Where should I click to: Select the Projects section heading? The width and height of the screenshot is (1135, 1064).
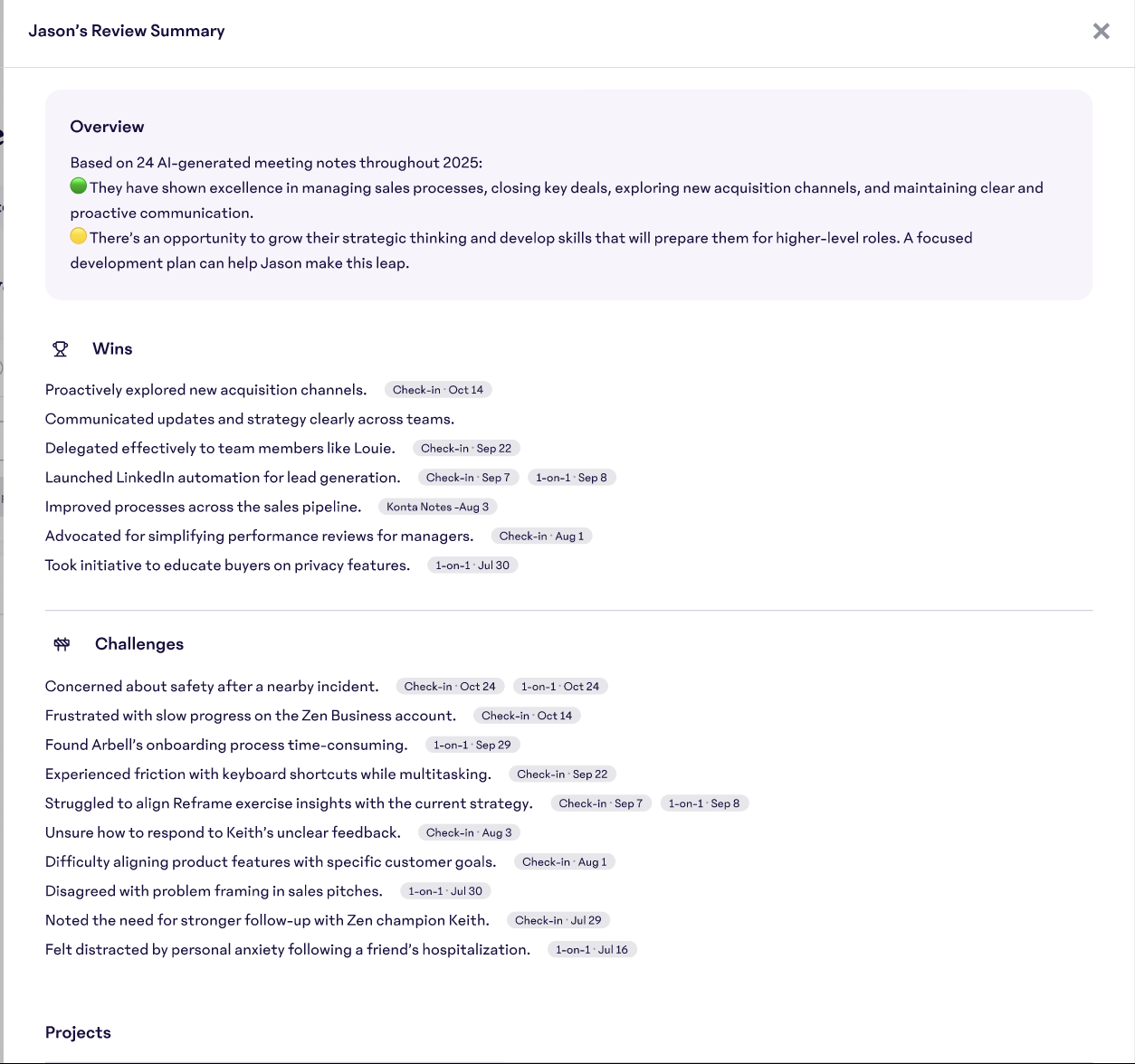pyautogui.click(x=78, y=1032)
